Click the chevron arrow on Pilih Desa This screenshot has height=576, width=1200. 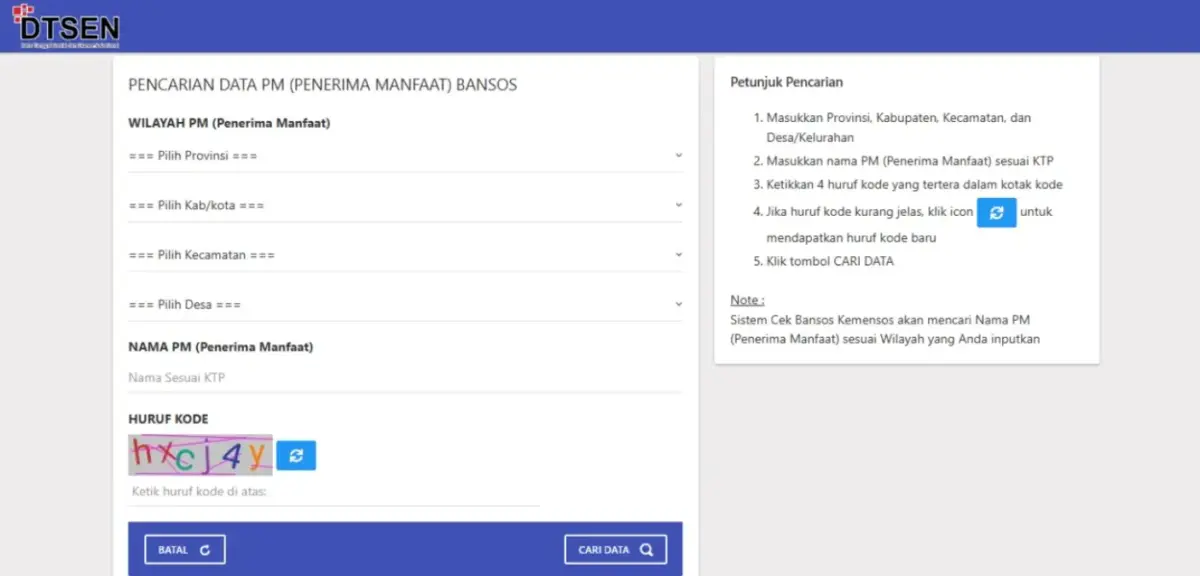click(679, 303)
